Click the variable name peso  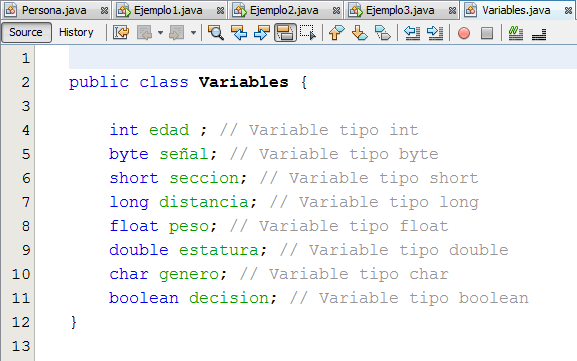point(189,226)
